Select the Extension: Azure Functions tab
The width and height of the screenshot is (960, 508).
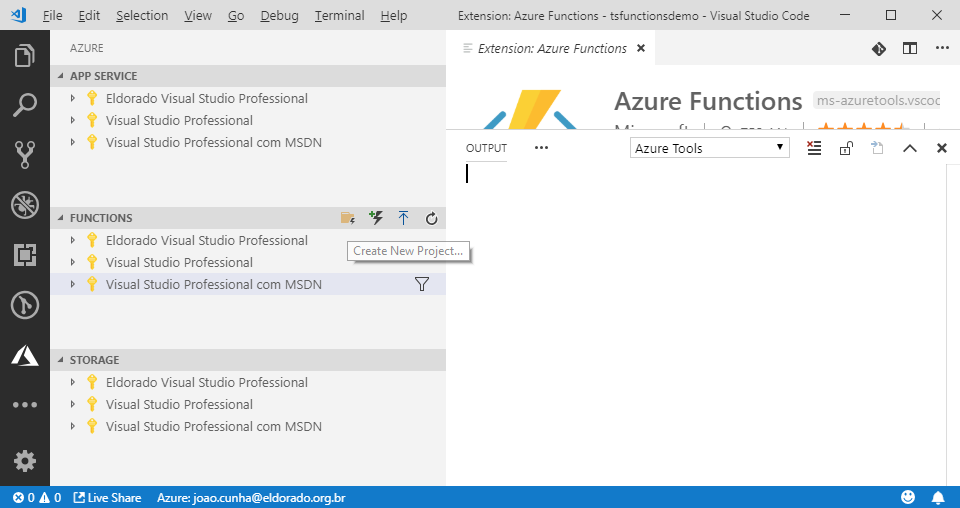pyautogui.click(x=550, y=48)
